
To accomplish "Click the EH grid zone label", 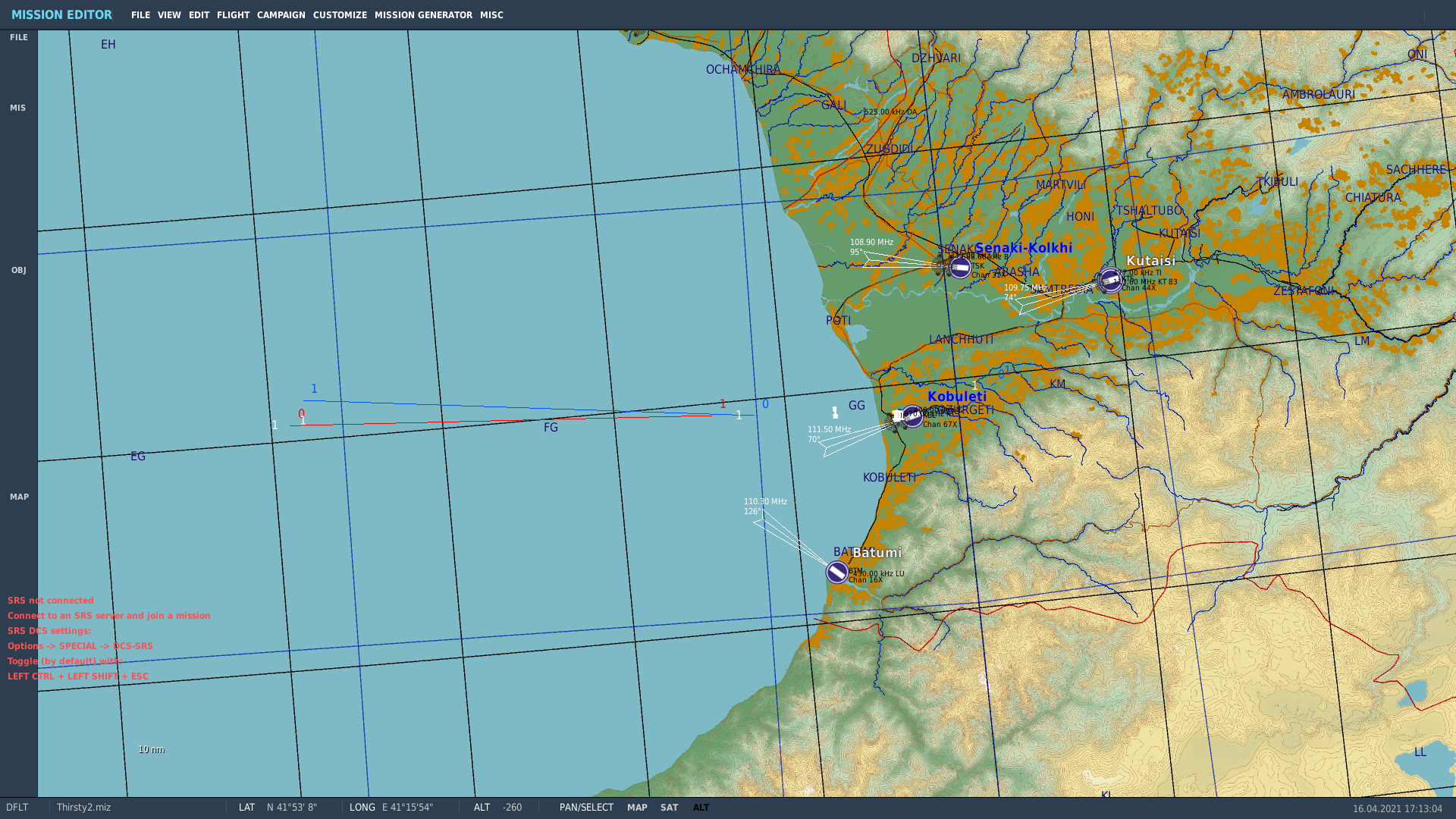I will point(108,45).
